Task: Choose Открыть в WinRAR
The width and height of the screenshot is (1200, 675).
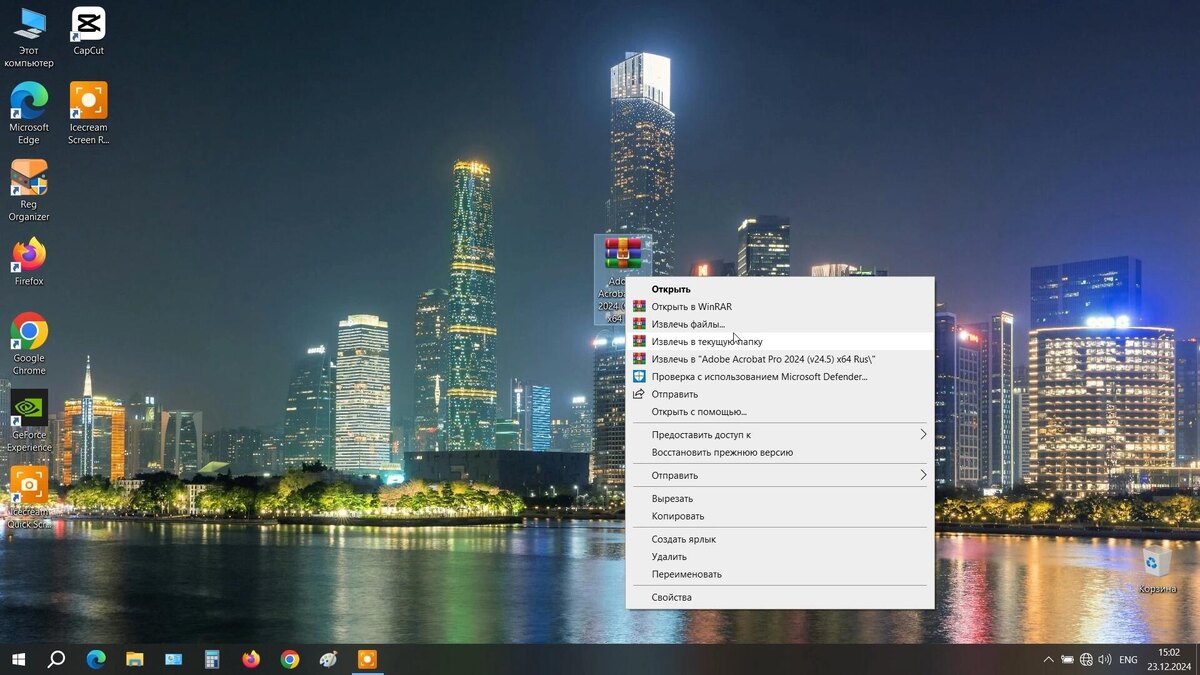Action: [780, 306]
